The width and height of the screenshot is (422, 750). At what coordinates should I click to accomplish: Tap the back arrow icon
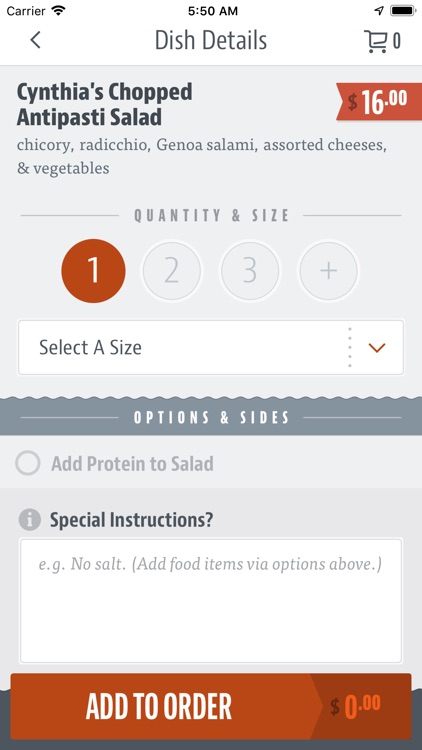pyautogui.click(x=35, y=40)
